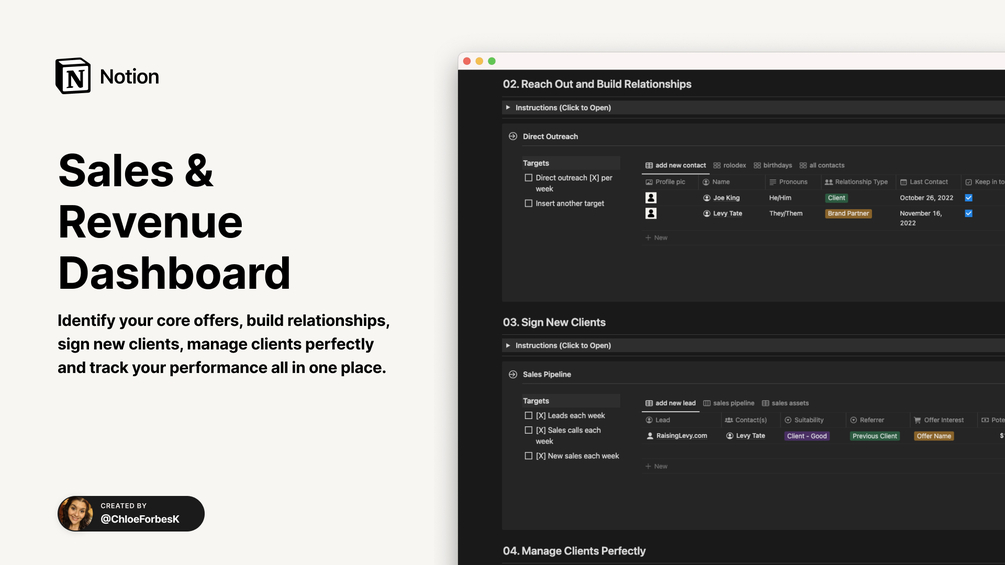This screenshot has height=565, width=1005.
Task: Click the Brand Partner relationship tag
Action: 848,213
